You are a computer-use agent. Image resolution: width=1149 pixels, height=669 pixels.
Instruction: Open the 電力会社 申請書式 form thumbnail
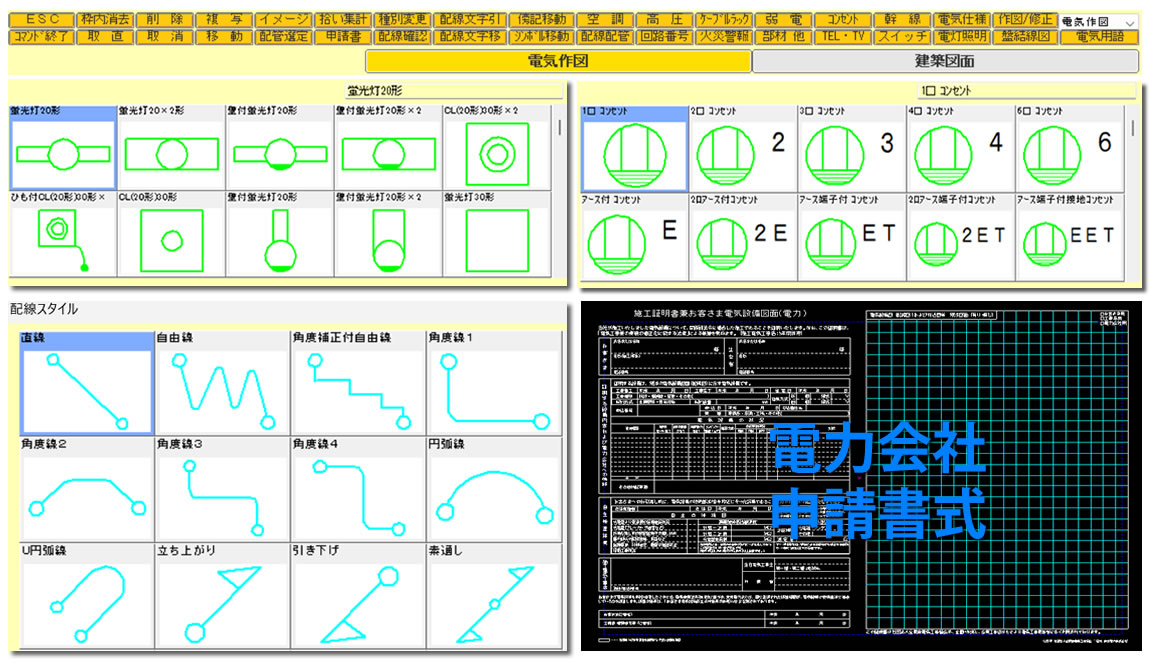860,476
